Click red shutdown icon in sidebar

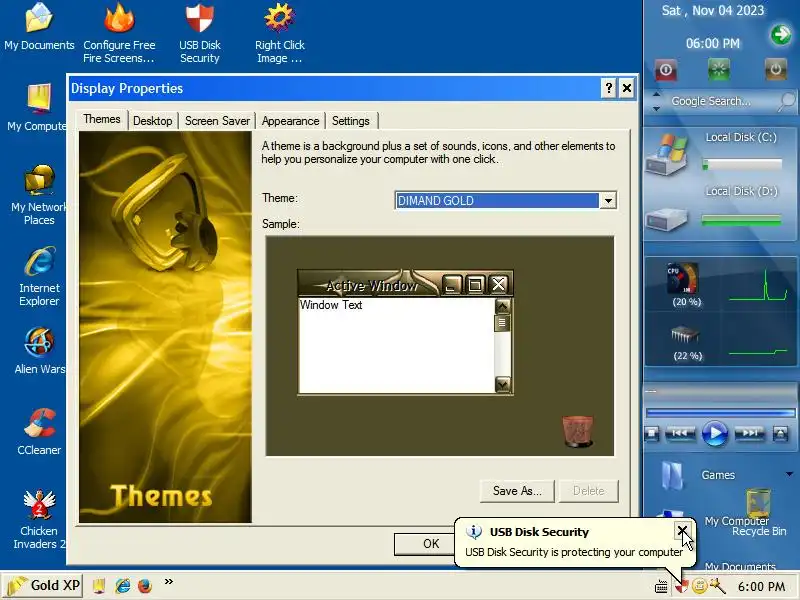point(666,70)
